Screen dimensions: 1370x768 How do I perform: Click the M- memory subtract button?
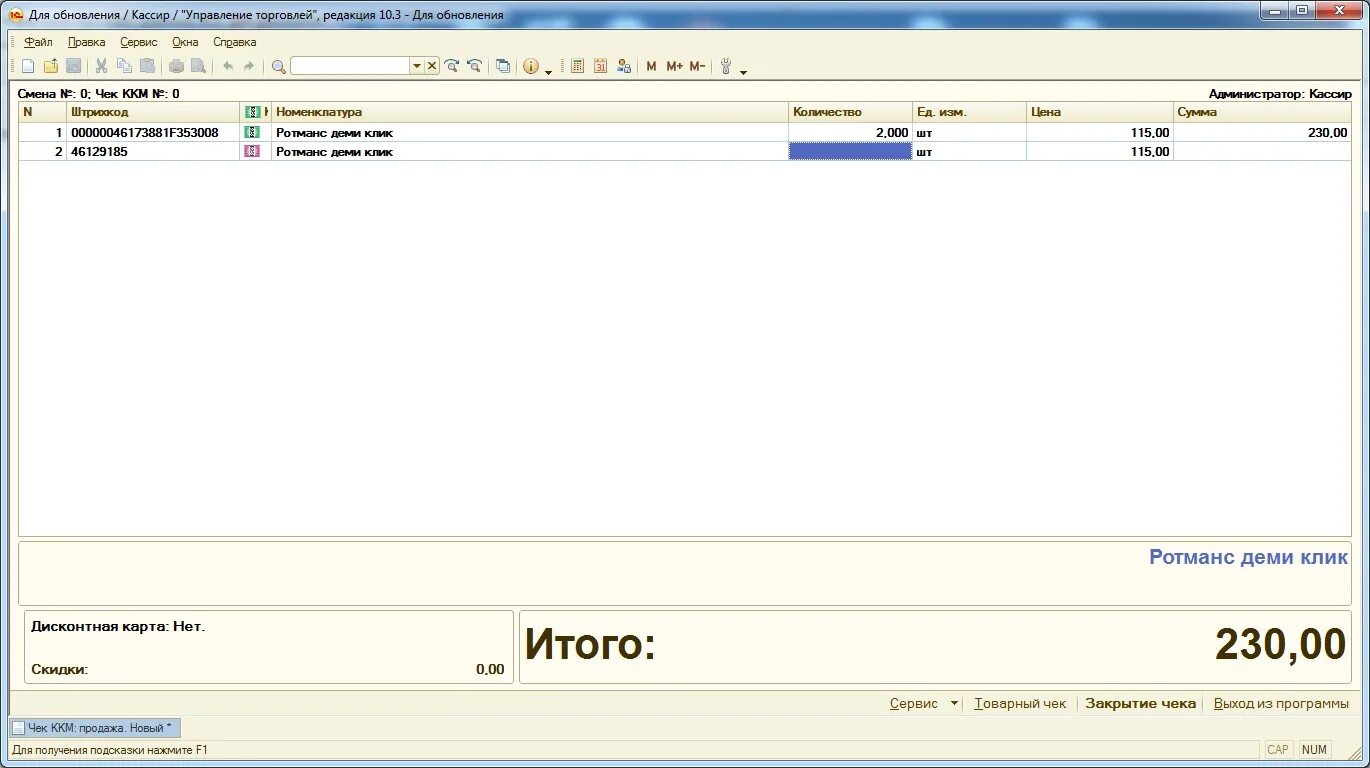pos(697,66)
